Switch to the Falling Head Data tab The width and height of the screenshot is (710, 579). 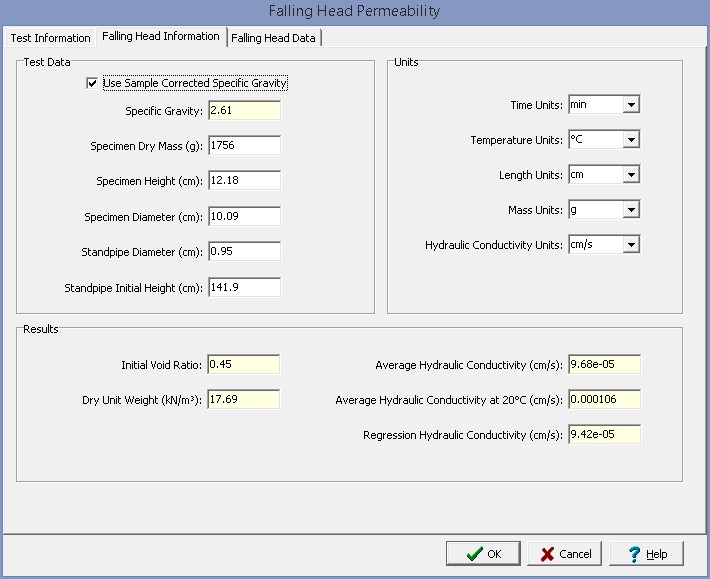click(274, 38)
